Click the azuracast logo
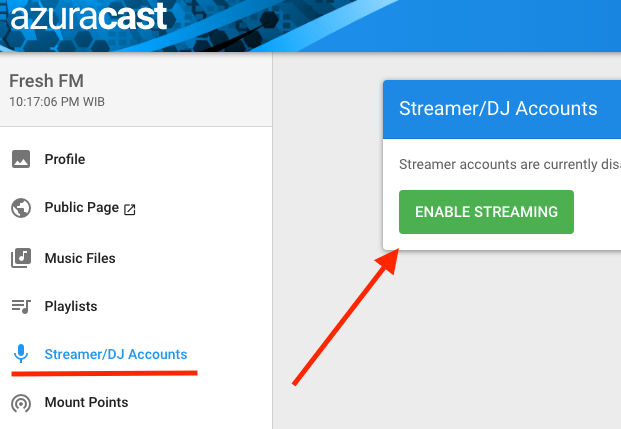This screenshot has height=429, width=621. coord(89,17)
